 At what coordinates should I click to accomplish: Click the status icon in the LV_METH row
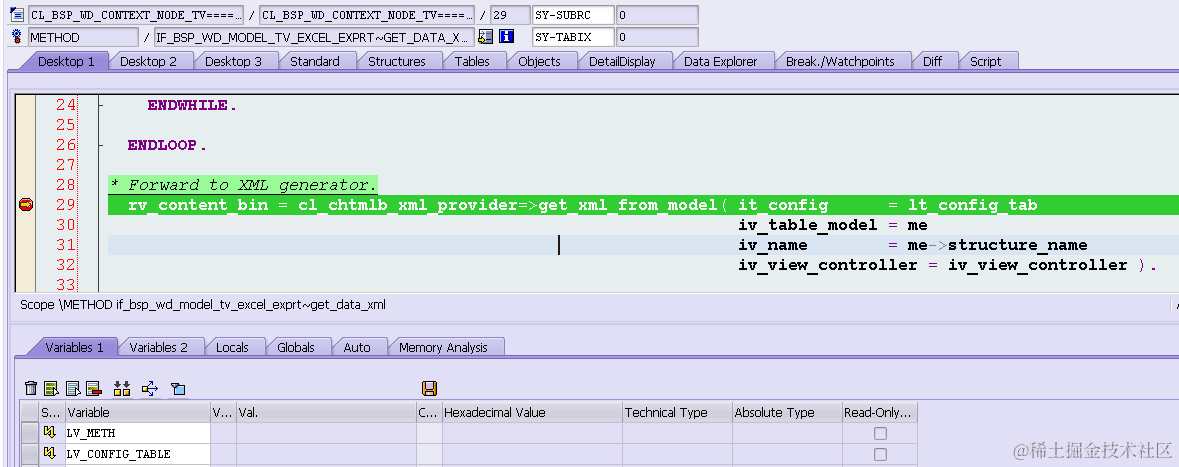50,432
